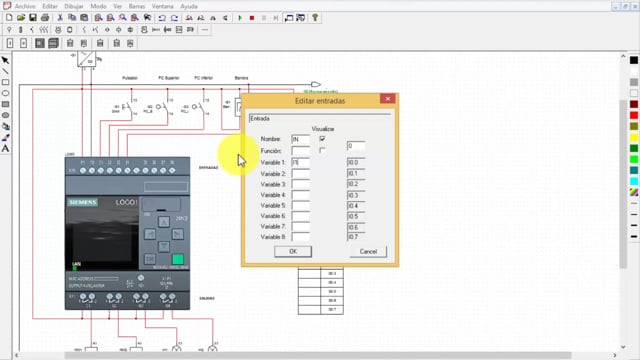This screenshot has height=360, width=640.
Task: Click the vertical scrollbar down arrow
Action: [x=623, y=347]
